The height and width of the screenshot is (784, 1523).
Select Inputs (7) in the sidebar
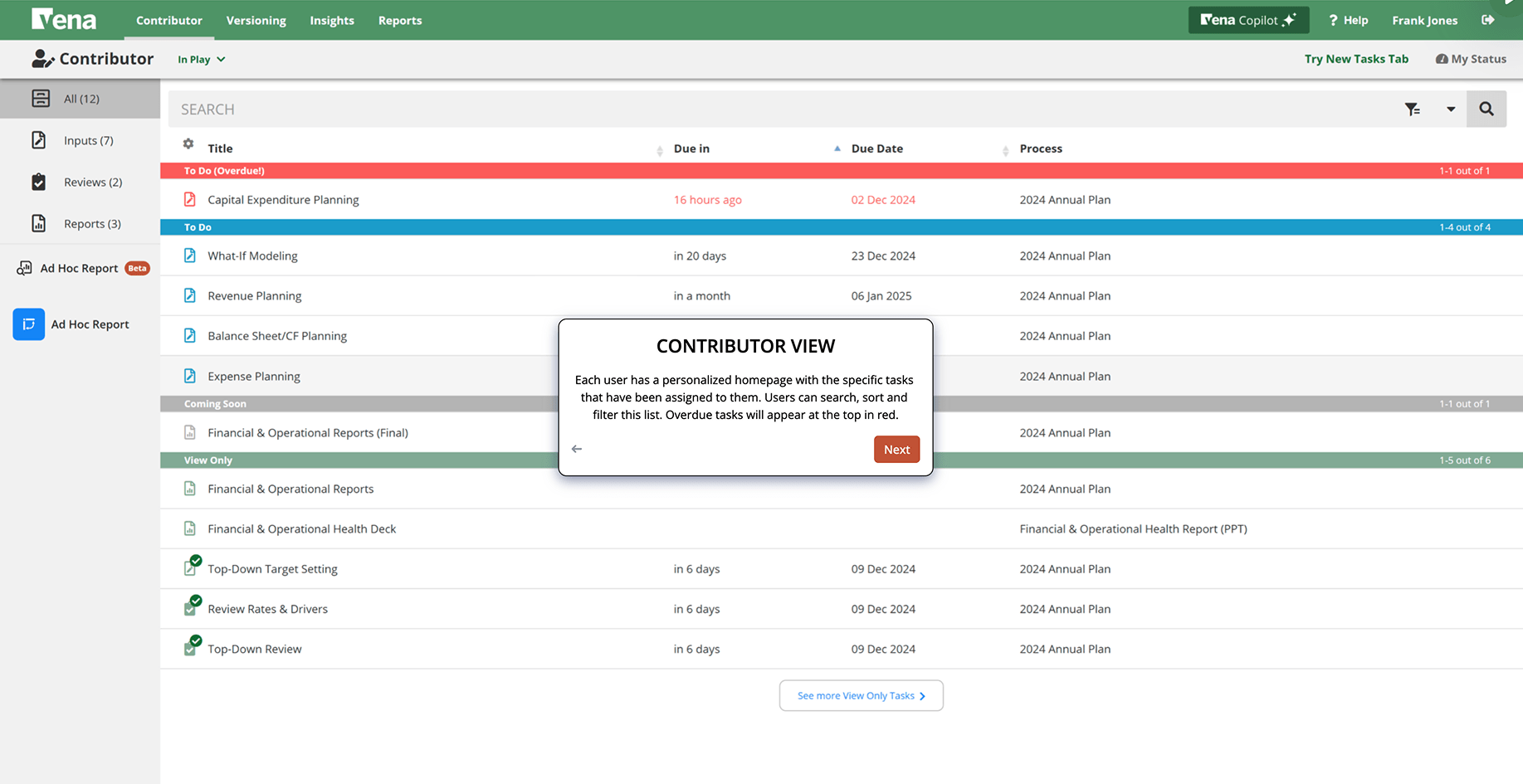(88, 140)
